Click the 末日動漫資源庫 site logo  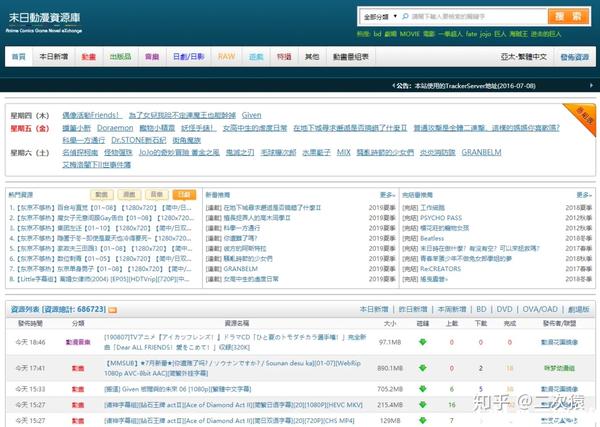tap(44, 22)
